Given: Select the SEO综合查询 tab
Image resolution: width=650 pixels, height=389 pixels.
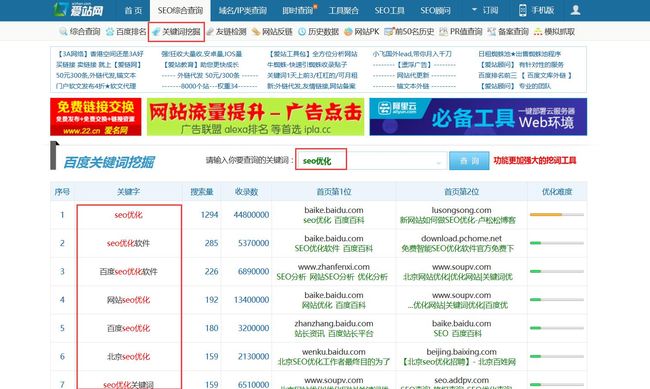Looking at the screenshot, I should 180,10.
